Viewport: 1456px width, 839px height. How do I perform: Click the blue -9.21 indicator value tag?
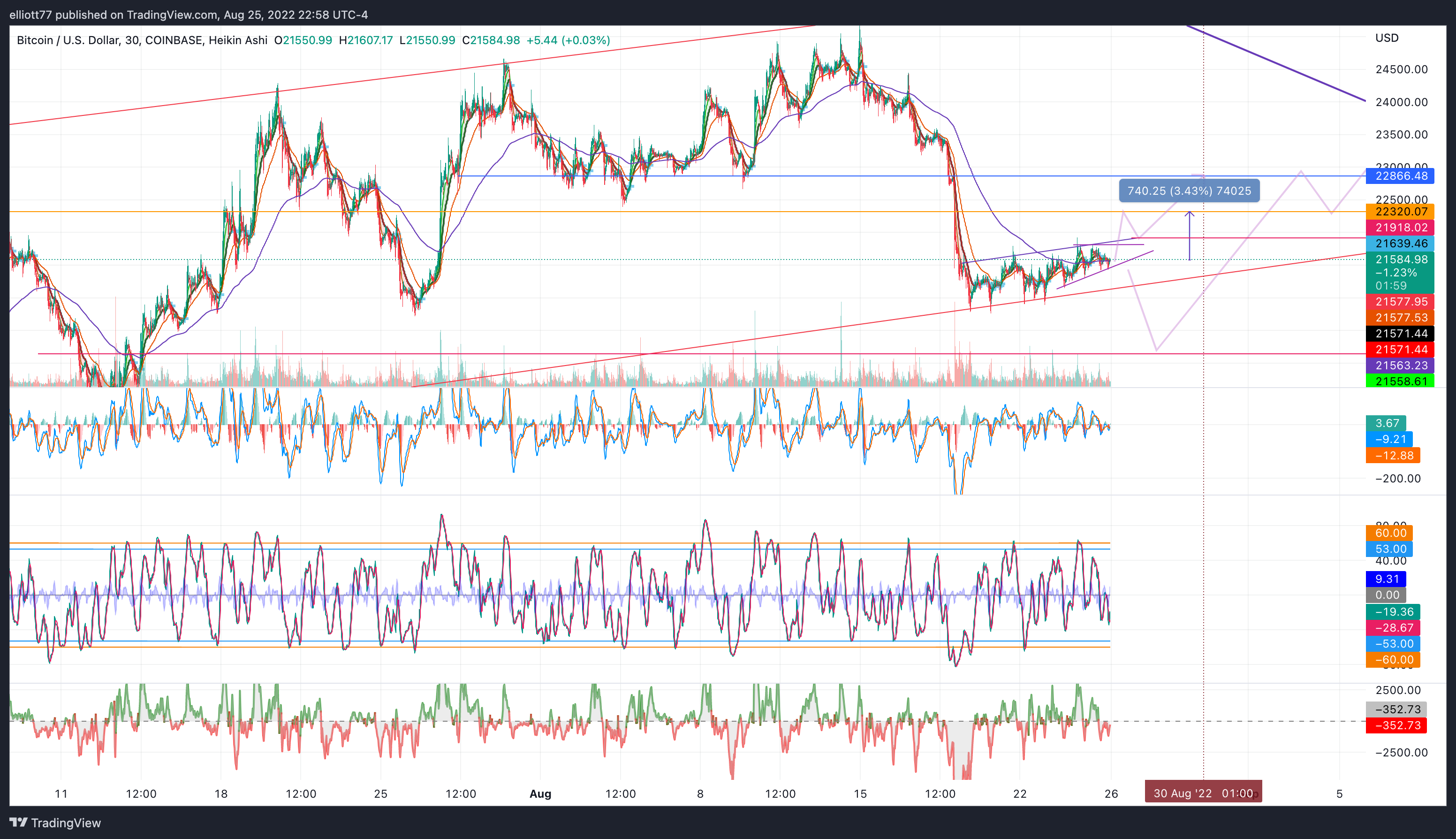point(1389,439)
